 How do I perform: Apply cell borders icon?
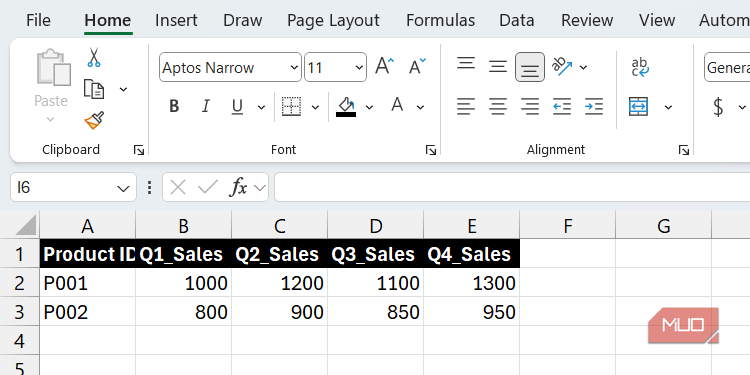(x=291, y=106)
